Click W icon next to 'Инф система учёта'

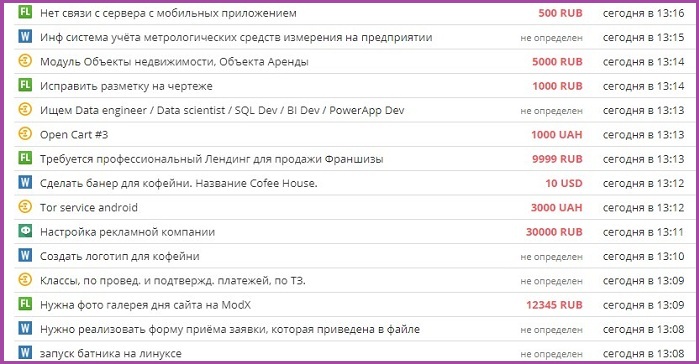coord(25,36)
